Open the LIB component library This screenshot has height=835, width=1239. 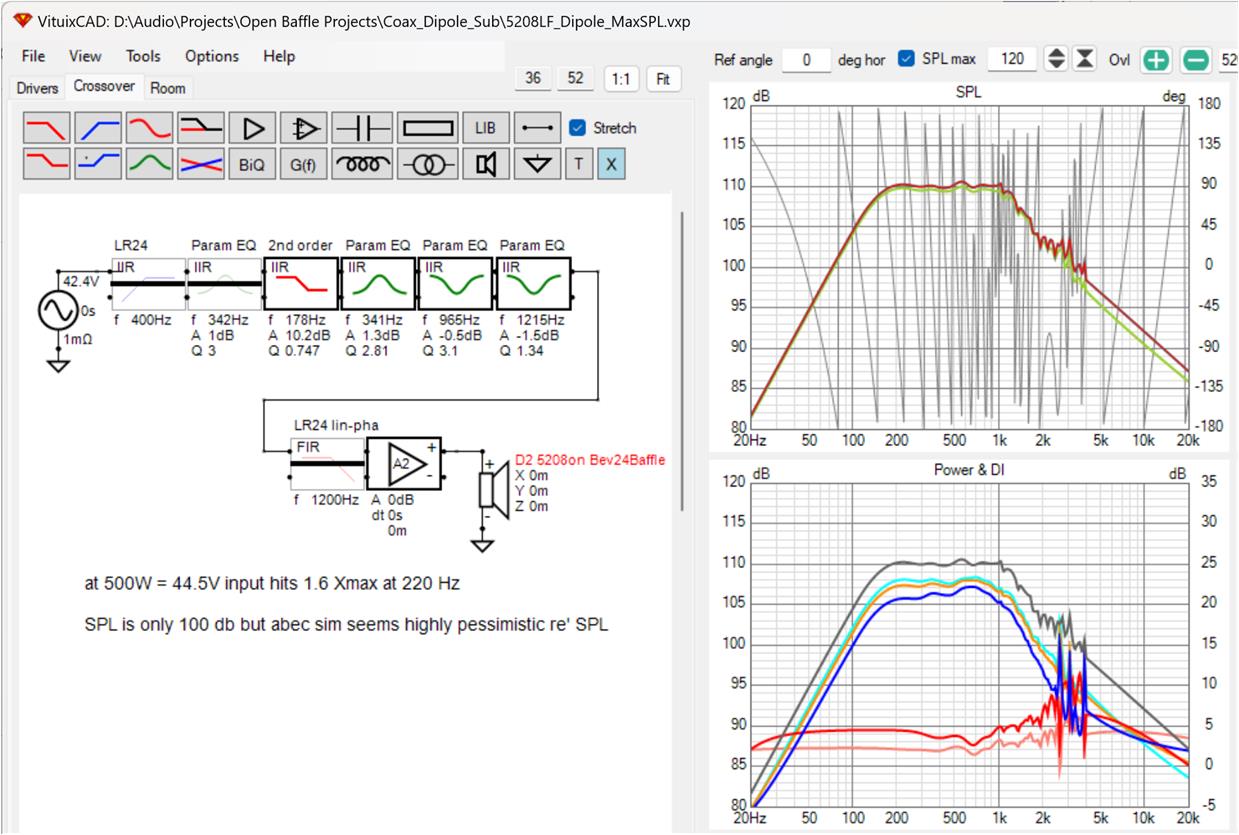[x=485, y=128]
